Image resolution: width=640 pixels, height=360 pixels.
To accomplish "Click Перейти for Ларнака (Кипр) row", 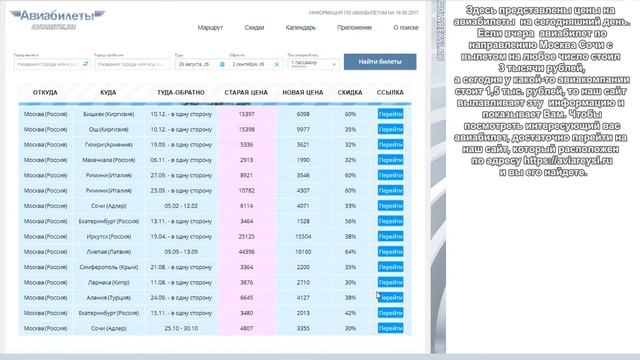I will (x=391, y=282).
